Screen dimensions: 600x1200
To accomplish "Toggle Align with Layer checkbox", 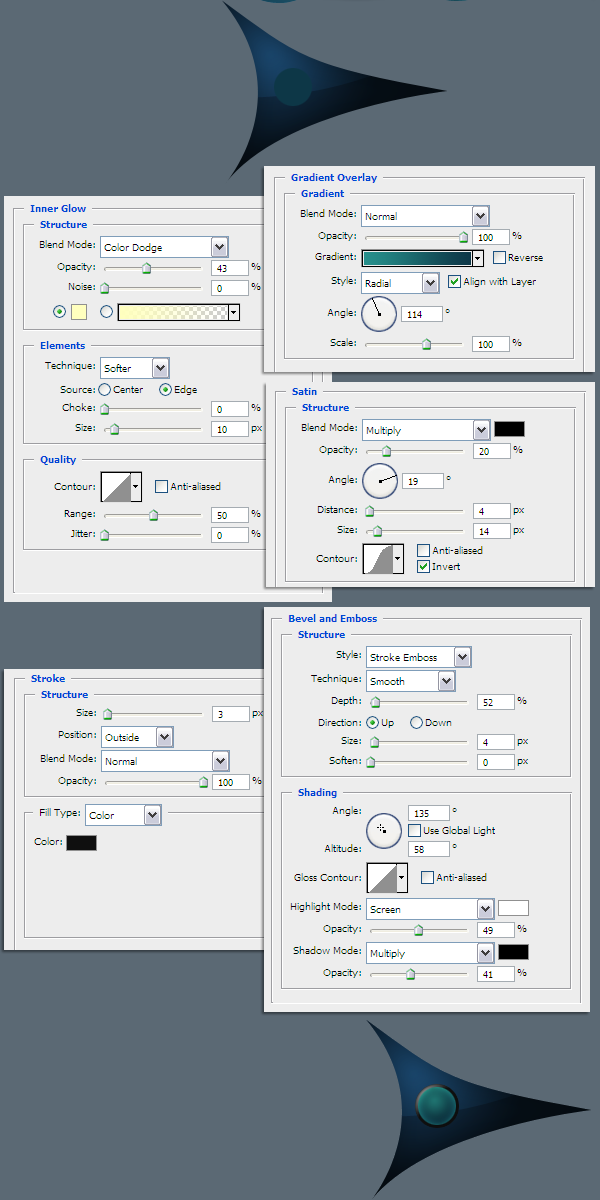I will tap(454, 282).
